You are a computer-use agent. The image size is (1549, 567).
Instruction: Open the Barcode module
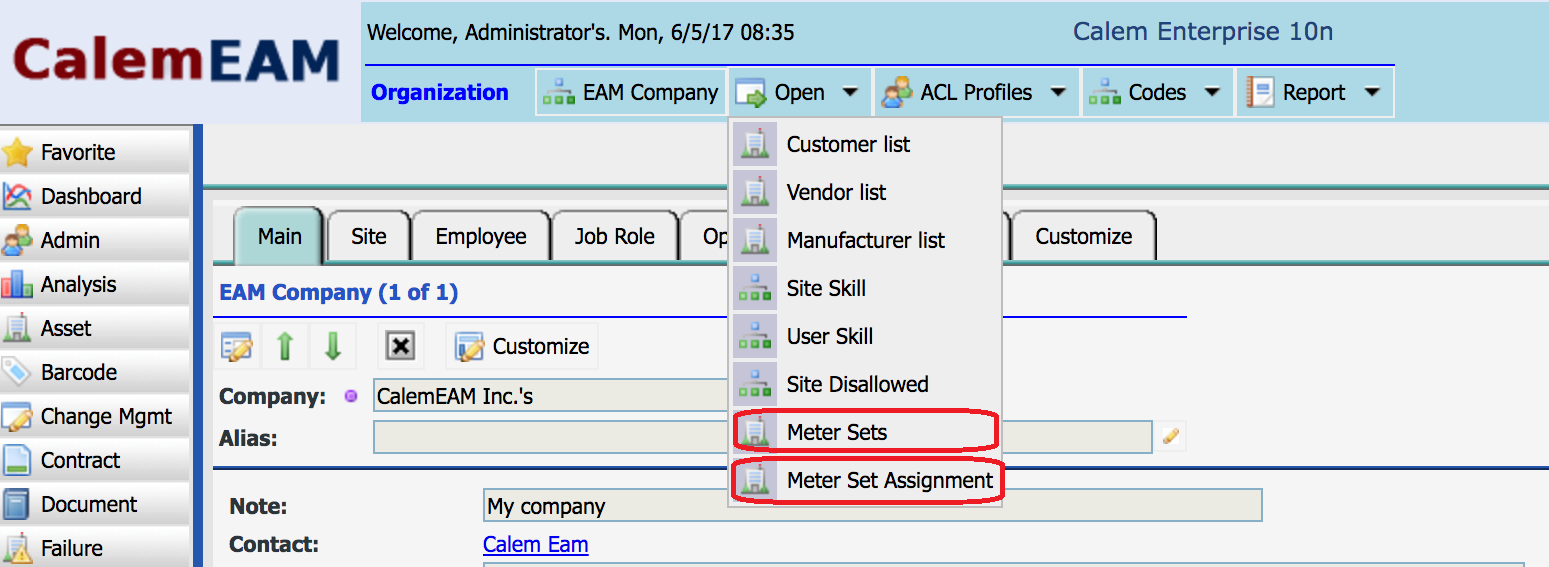coord(94,372)
